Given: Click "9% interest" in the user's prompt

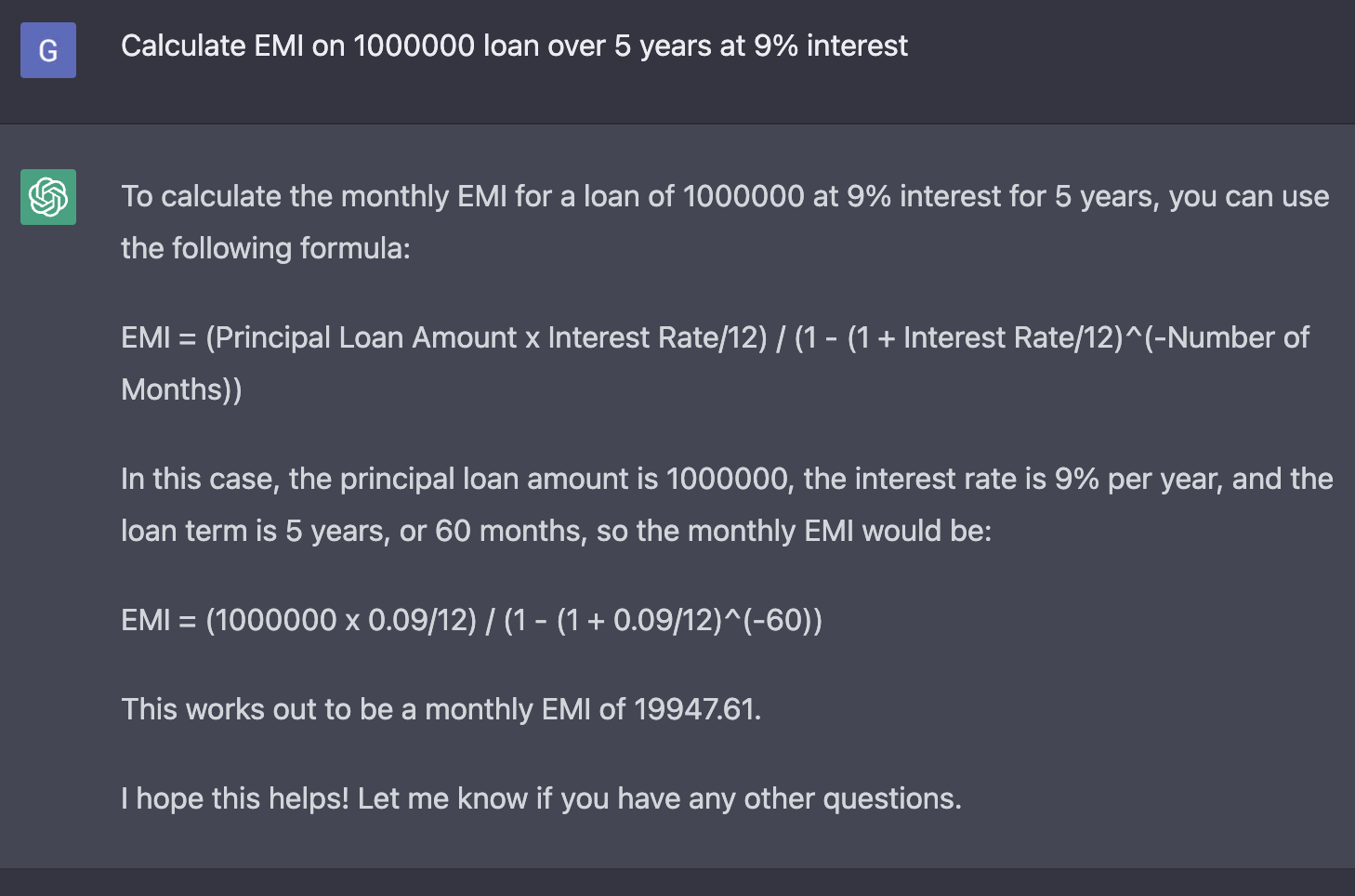Looking at the screenshot, I should click(x=830, y=46).
